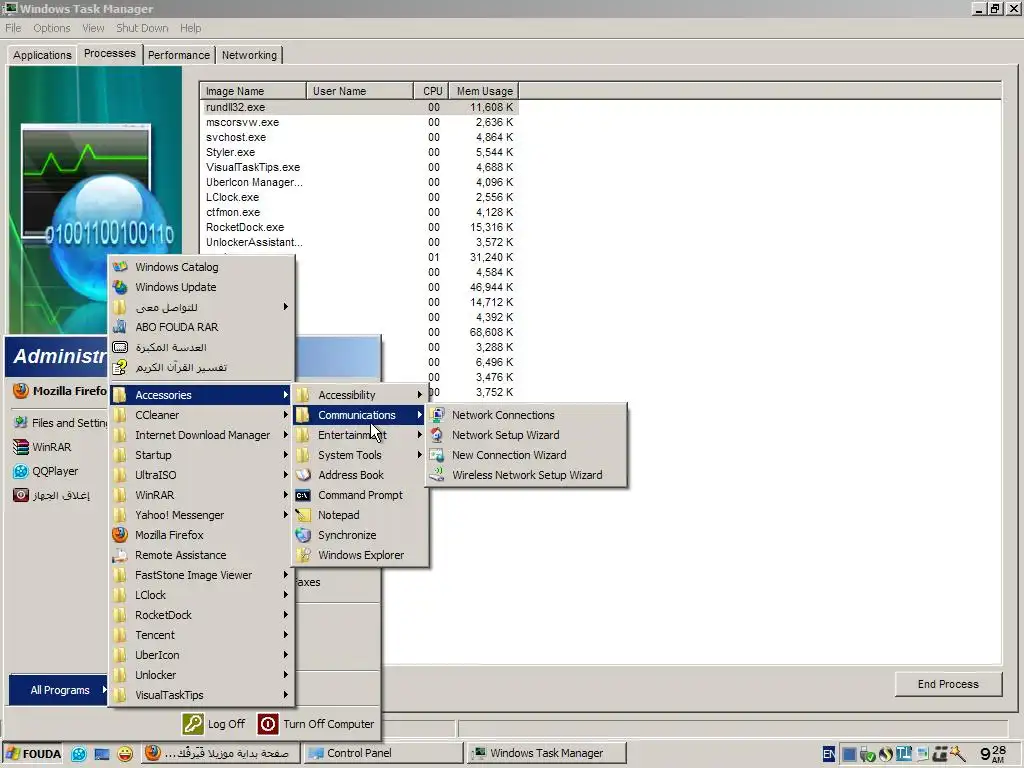Click Log Off key icon
Image resolution: width=1024 pixels, height=768 pixels.
click(x=193, y=724)
